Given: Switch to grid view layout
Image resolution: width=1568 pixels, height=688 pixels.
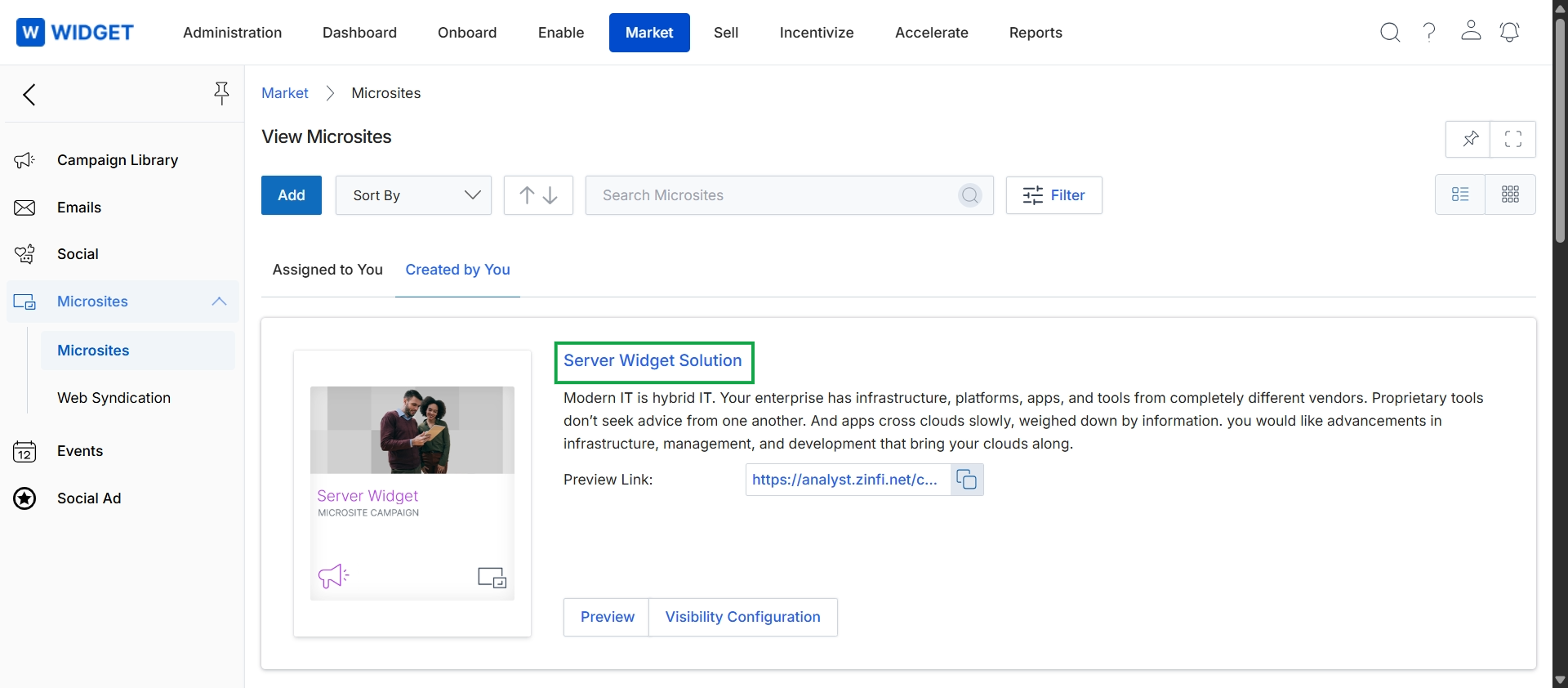Looking at the screenshot, I should point(1510,194).
